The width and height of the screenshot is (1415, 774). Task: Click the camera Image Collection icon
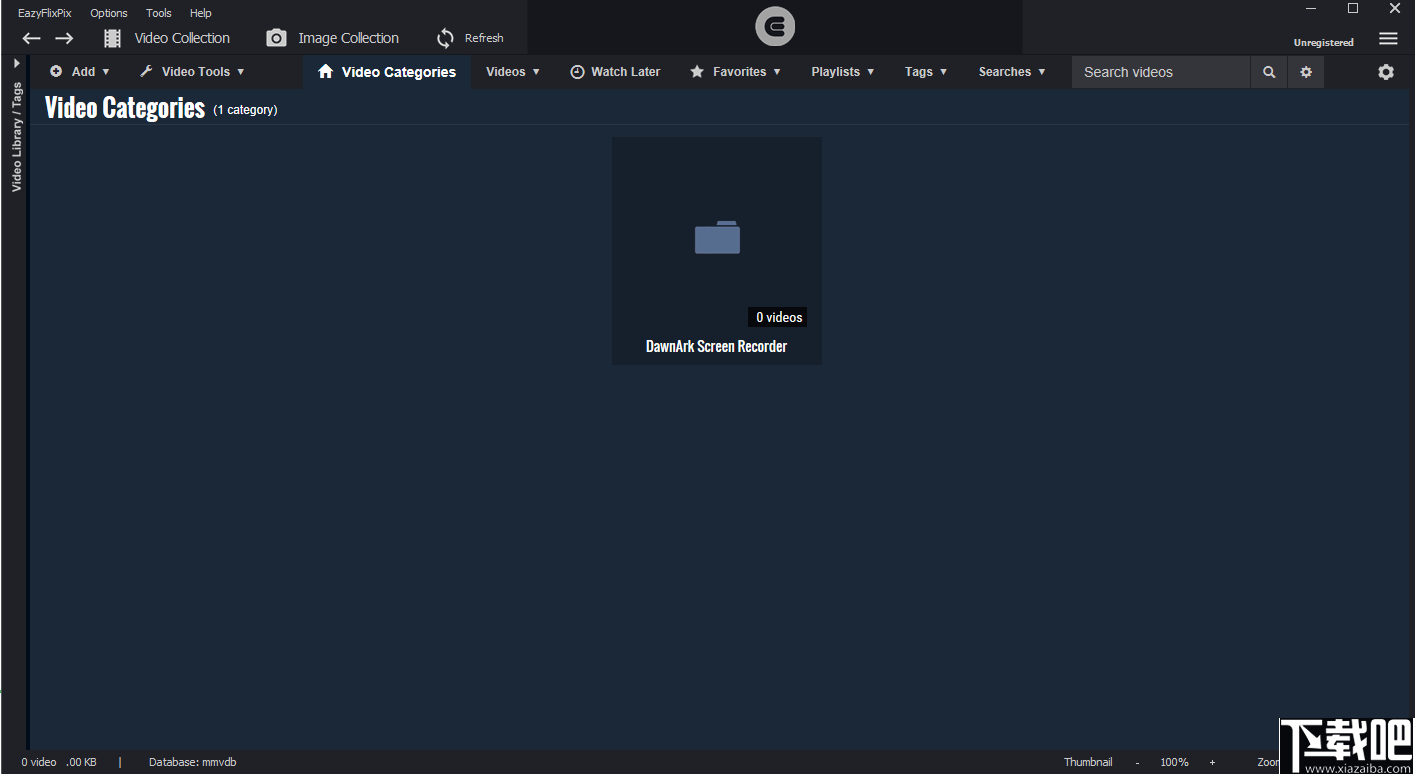tap(276, 38)
